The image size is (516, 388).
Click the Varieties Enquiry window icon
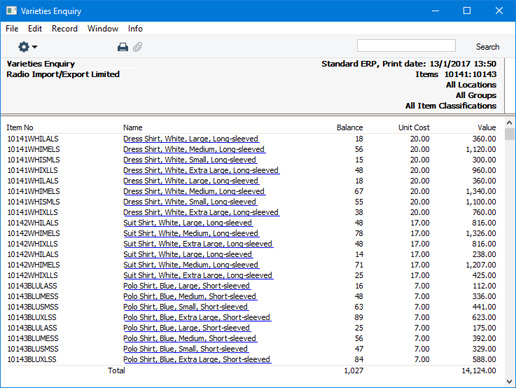click(x=11, y=11)
